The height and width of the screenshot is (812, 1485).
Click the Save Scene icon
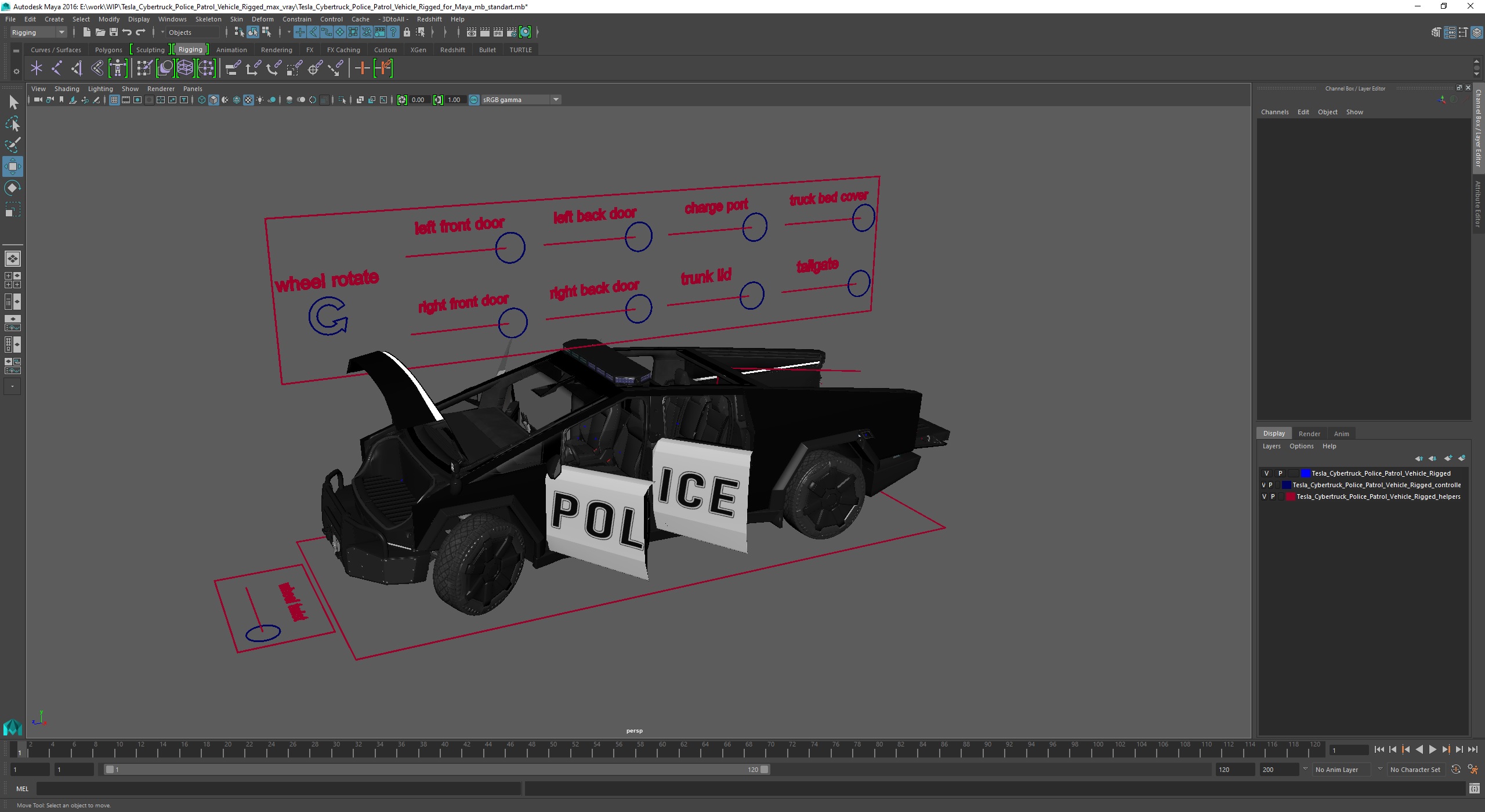click(x=113, y=32)
